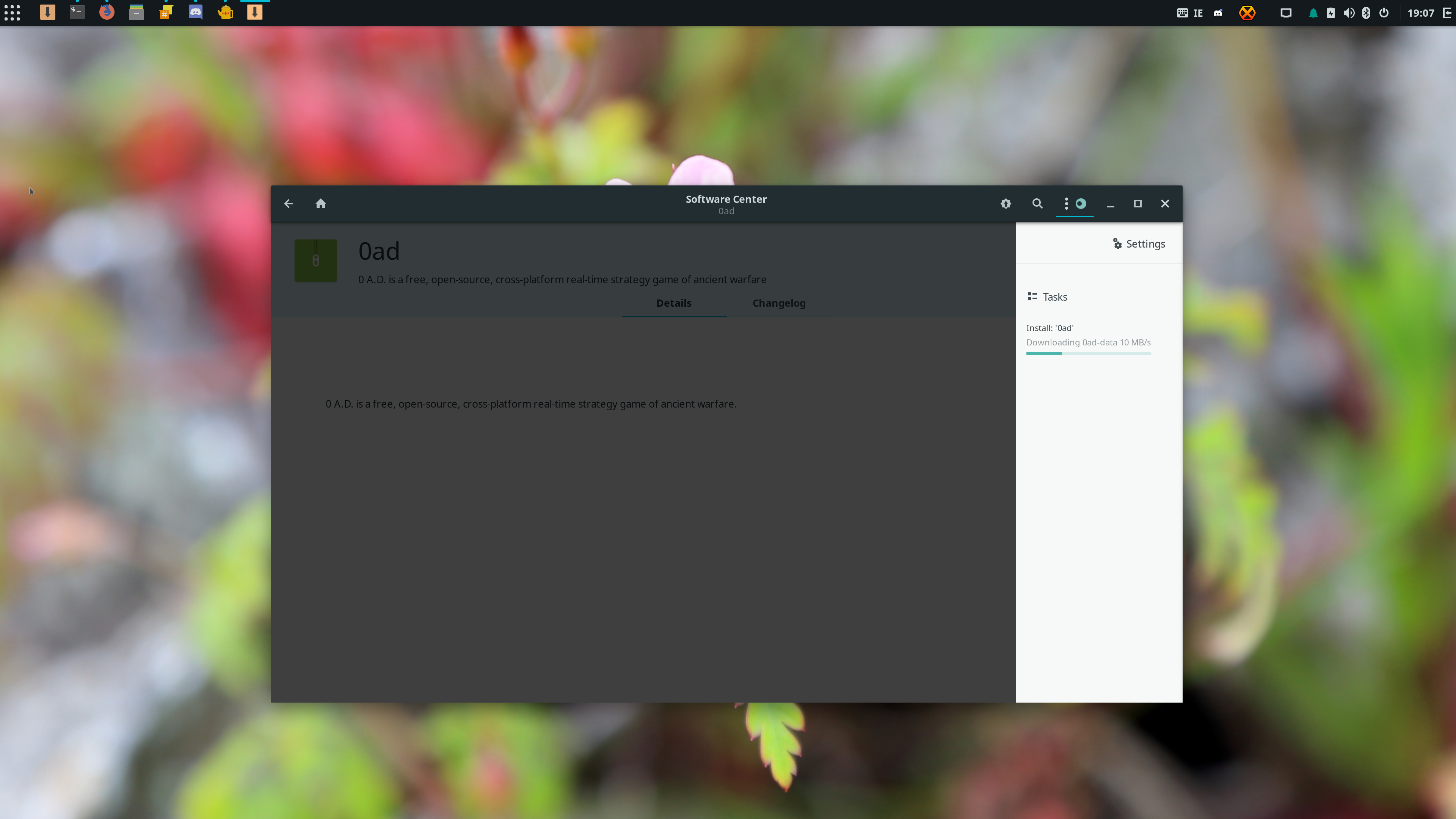Open the Discord tray icon with notification dot
The image size is (1456, 819).
pyautogui.click(x=1218, y=13)
